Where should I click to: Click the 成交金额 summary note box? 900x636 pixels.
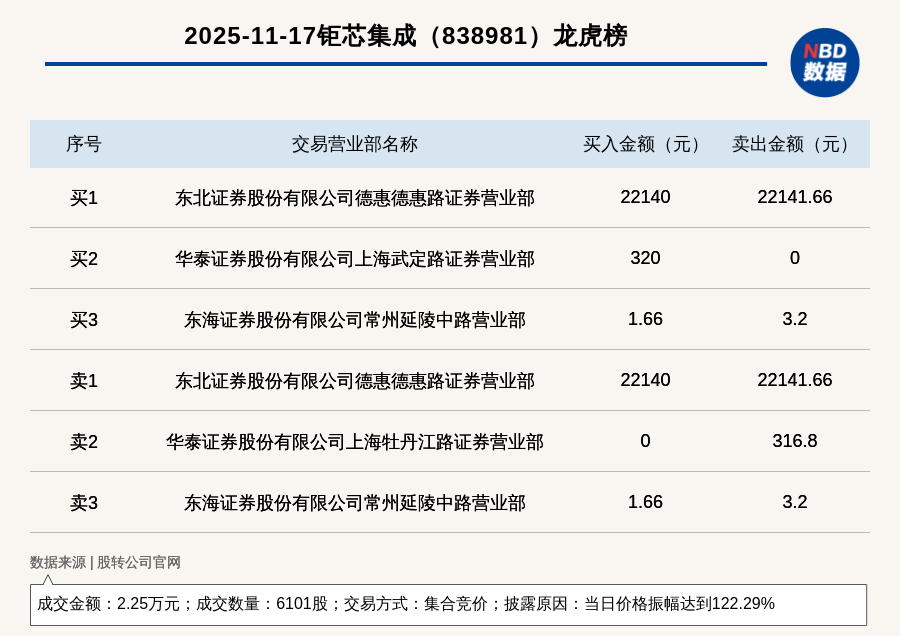pos(448,604)
